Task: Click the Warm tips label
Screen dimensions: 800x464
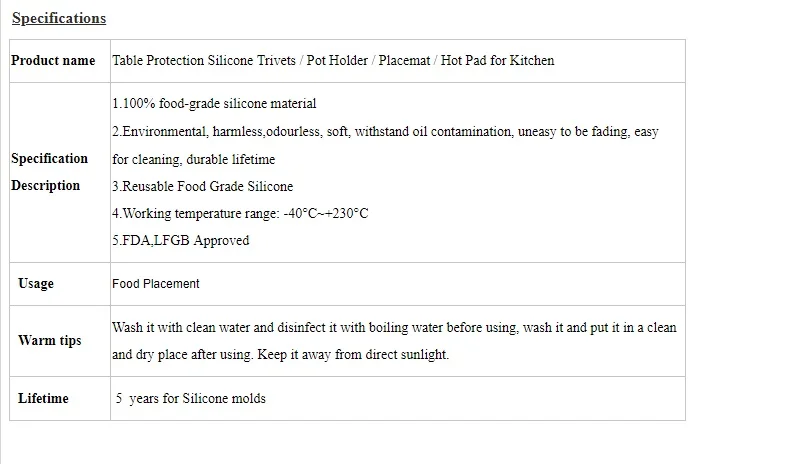Action: [49, 340]
